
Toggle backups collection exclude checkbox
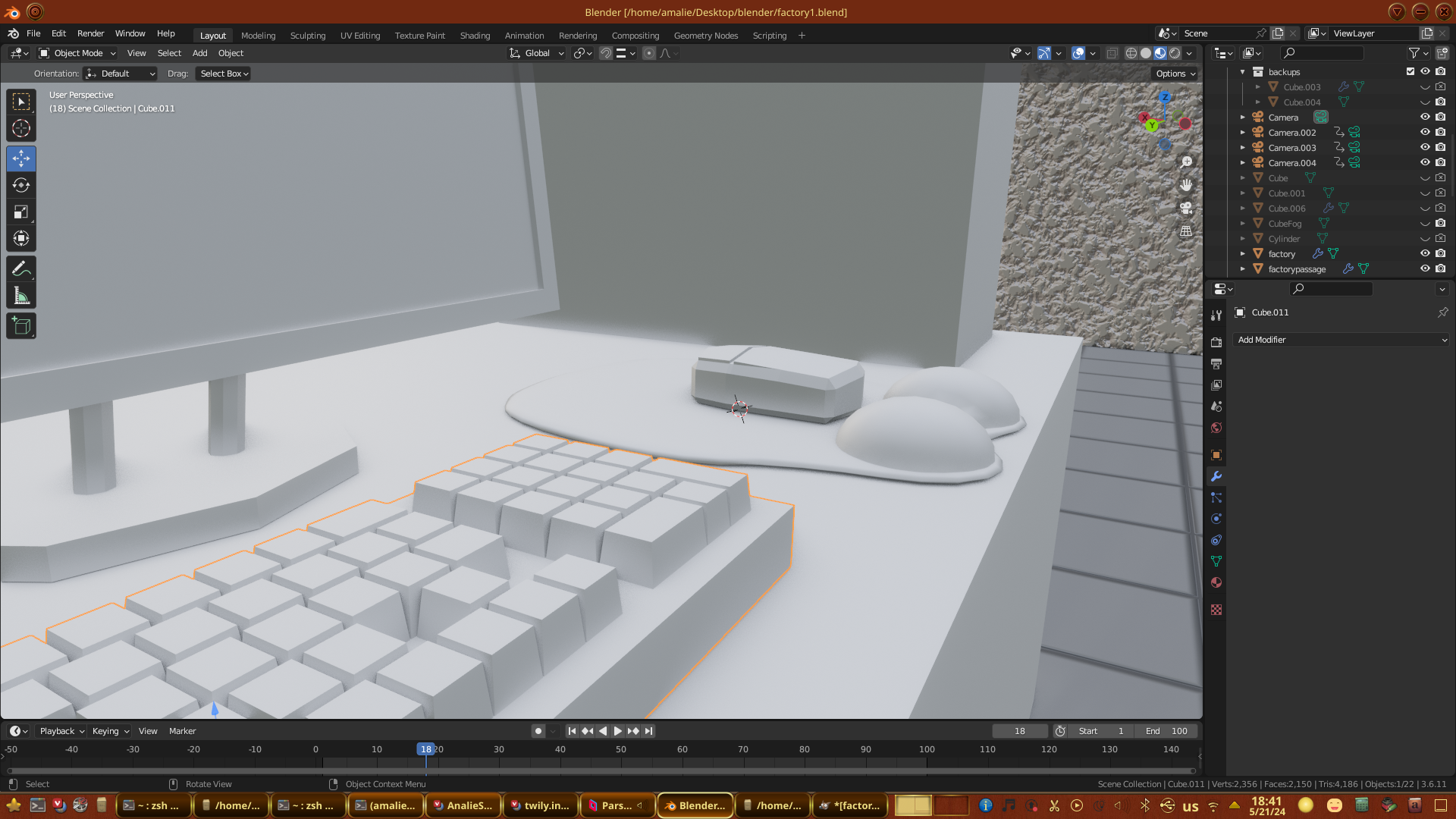1410,71
